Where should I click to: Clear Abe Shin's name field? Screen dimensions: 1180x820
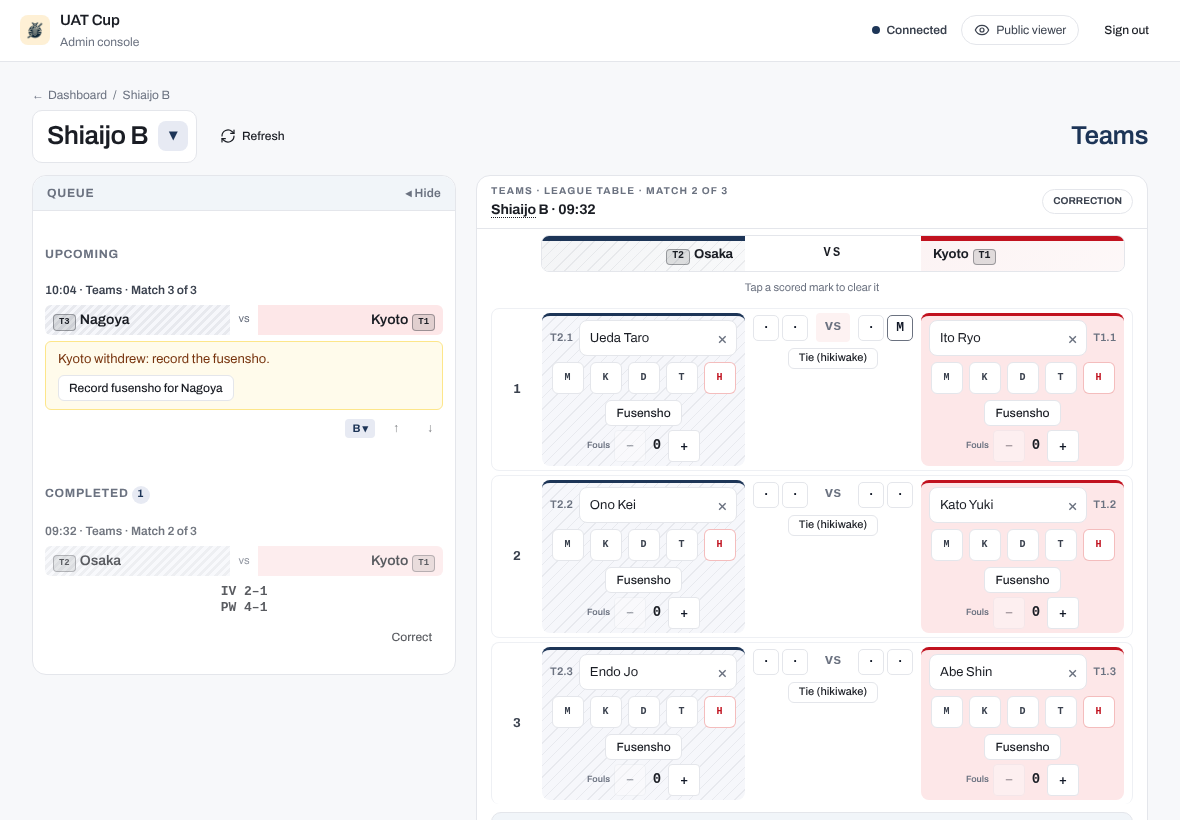1072,673
